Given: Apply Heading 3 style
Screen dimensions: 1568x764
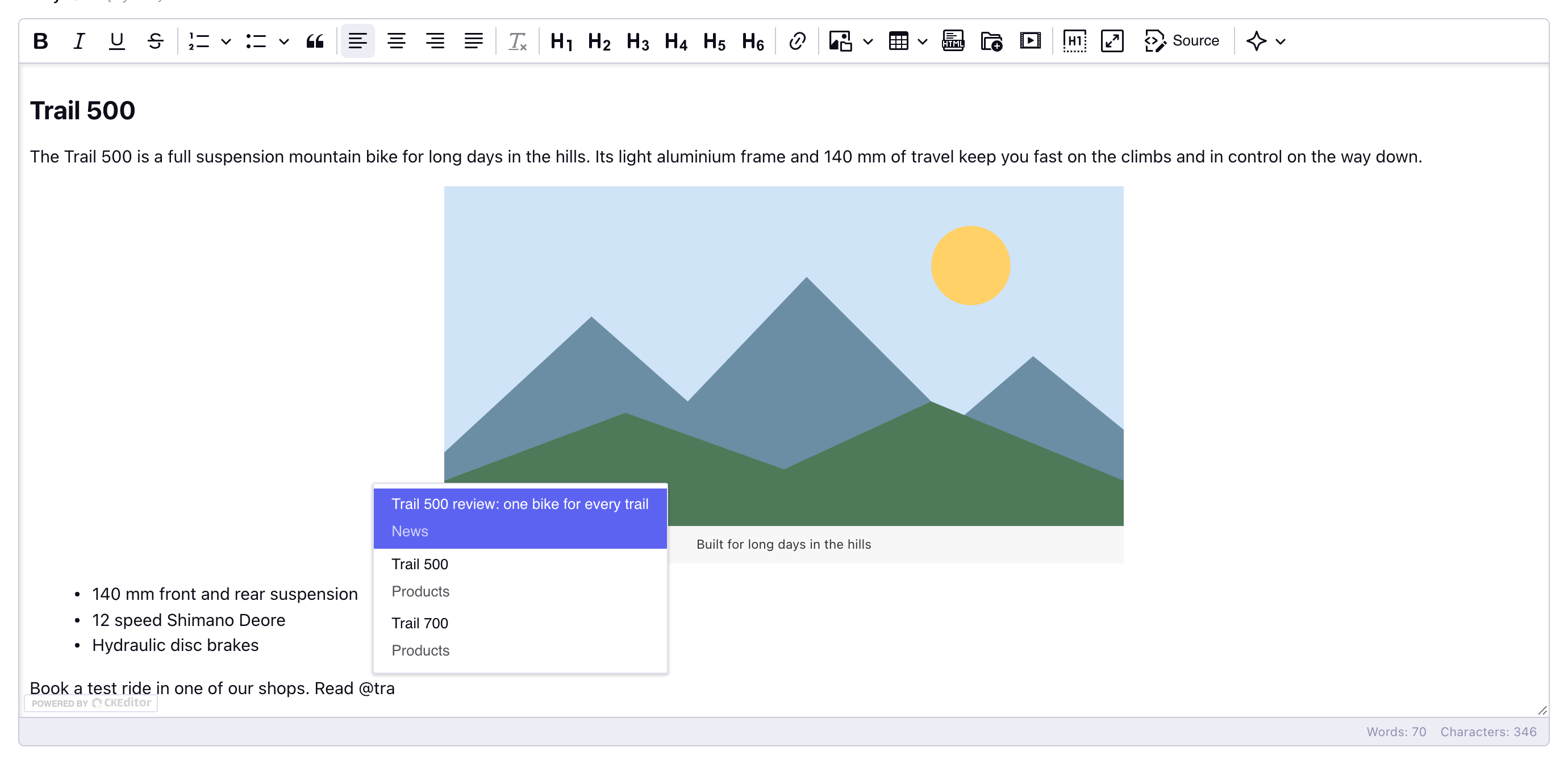Looking at the screenshot, I should click(x=637, y=41).
